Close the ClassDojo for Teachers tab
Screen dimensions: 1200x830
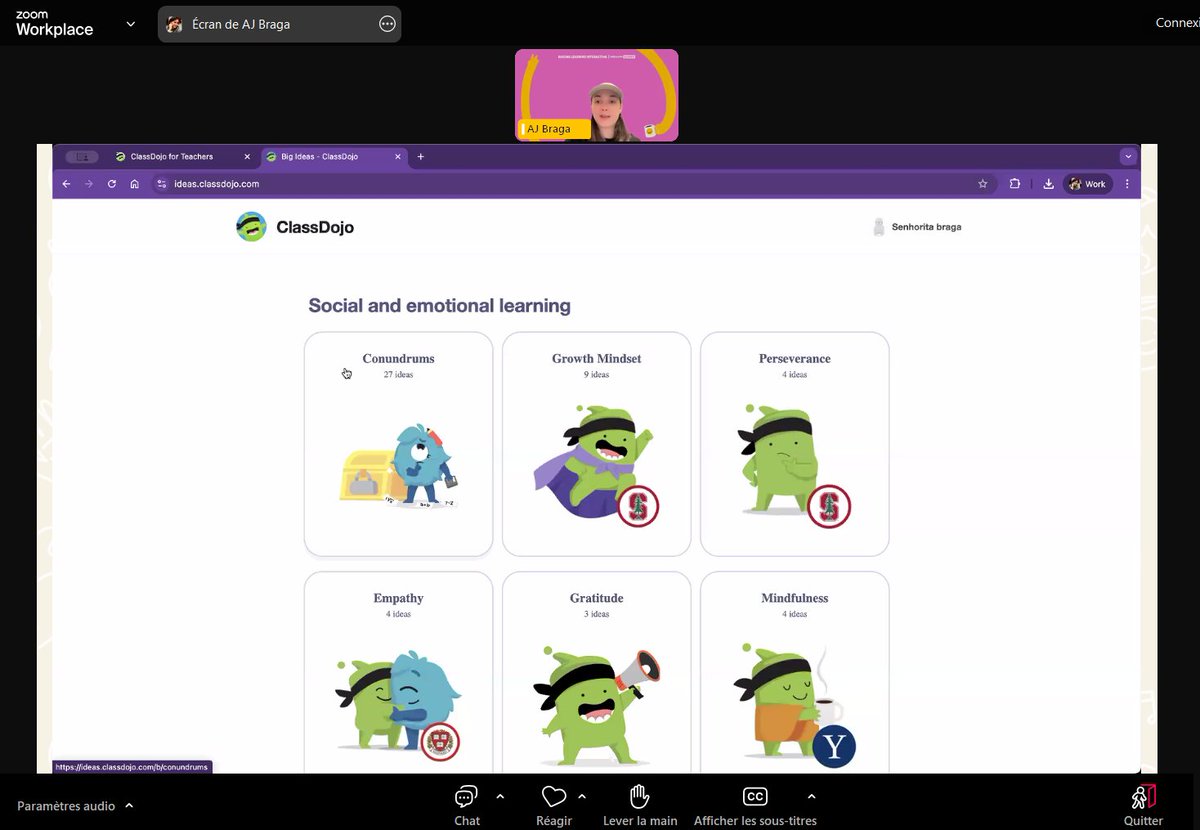tap(247, 157)
